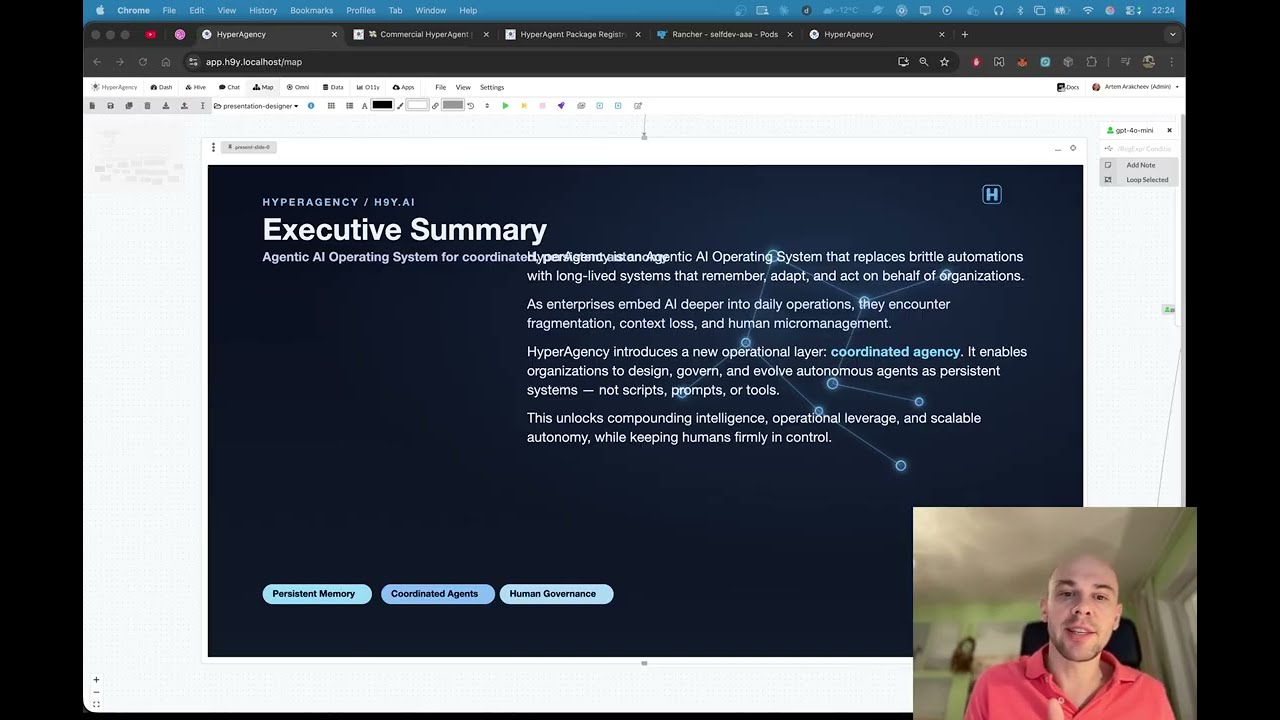1280x720 pixels.
Task: Create a new file in the map toolbar
Action: (x=92, y=105)
